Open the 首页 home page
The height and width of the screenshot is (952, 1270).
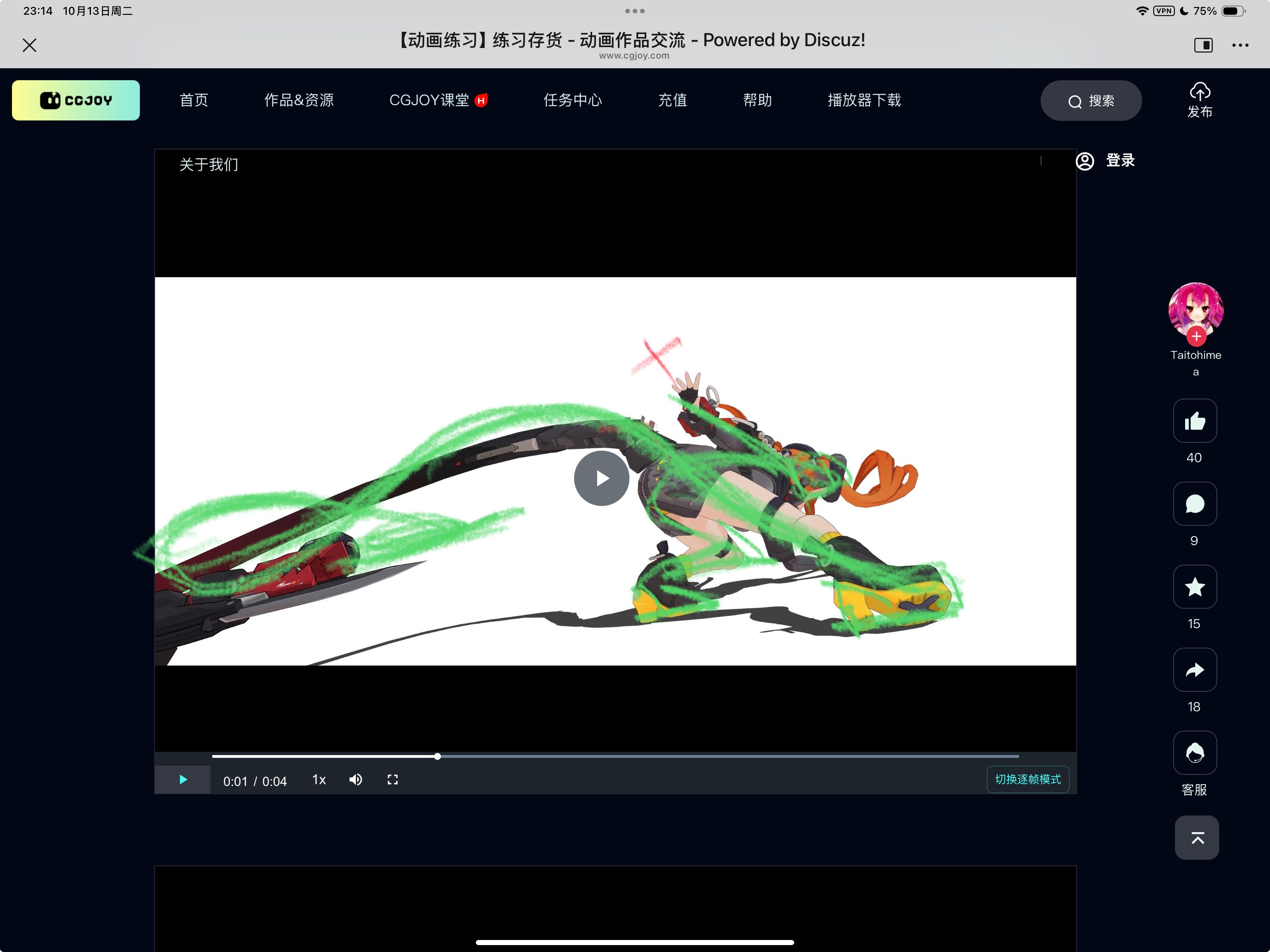pyautogui.click(x=193, y=101)
